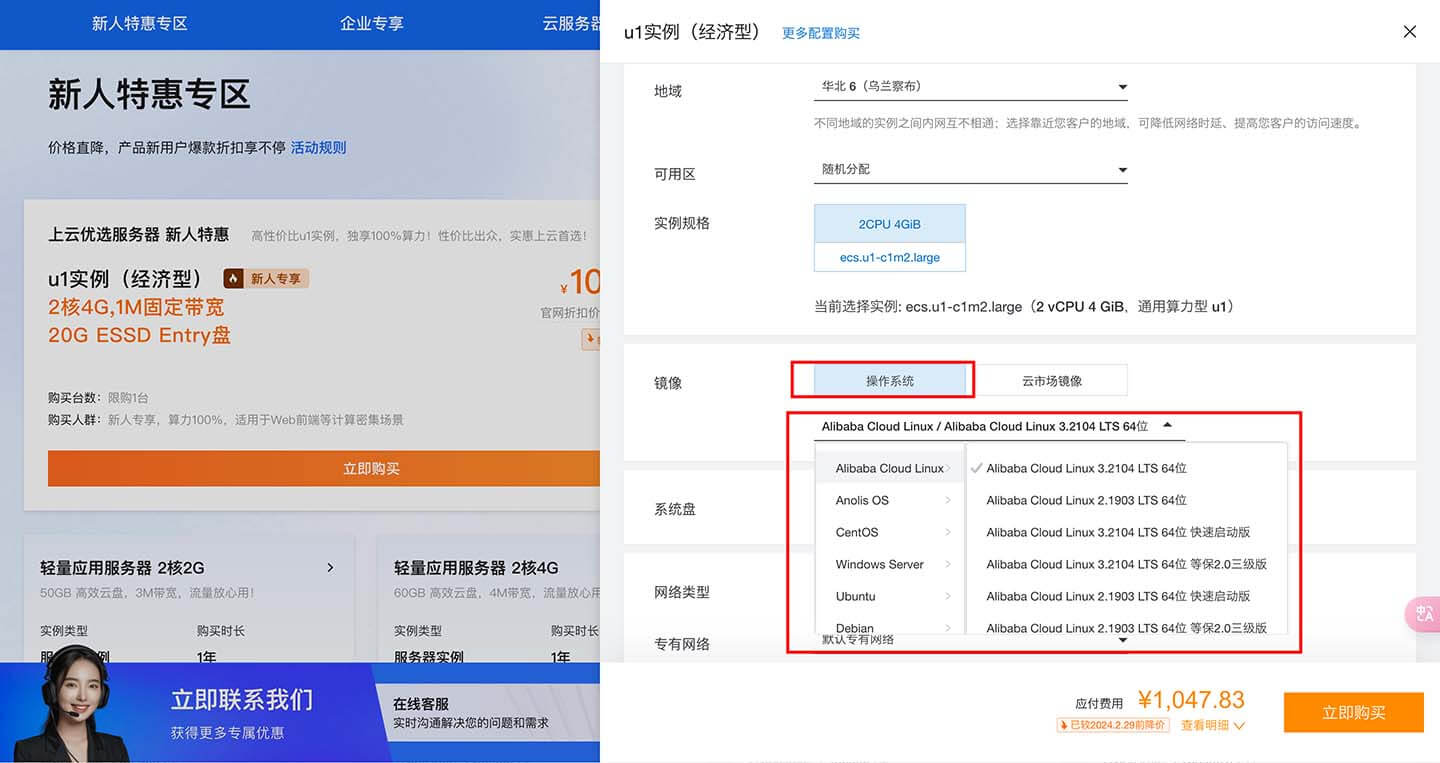Expand the CentOS category

tap(890, 532)
